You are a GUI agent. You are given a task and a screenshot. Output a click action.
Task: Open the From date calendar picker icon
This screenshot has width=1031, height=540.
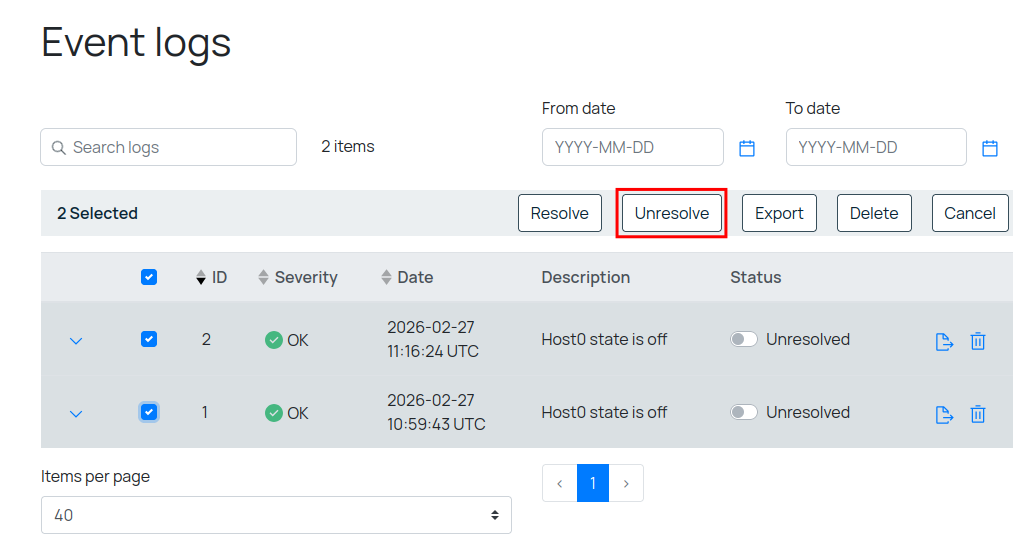point(746,148)
